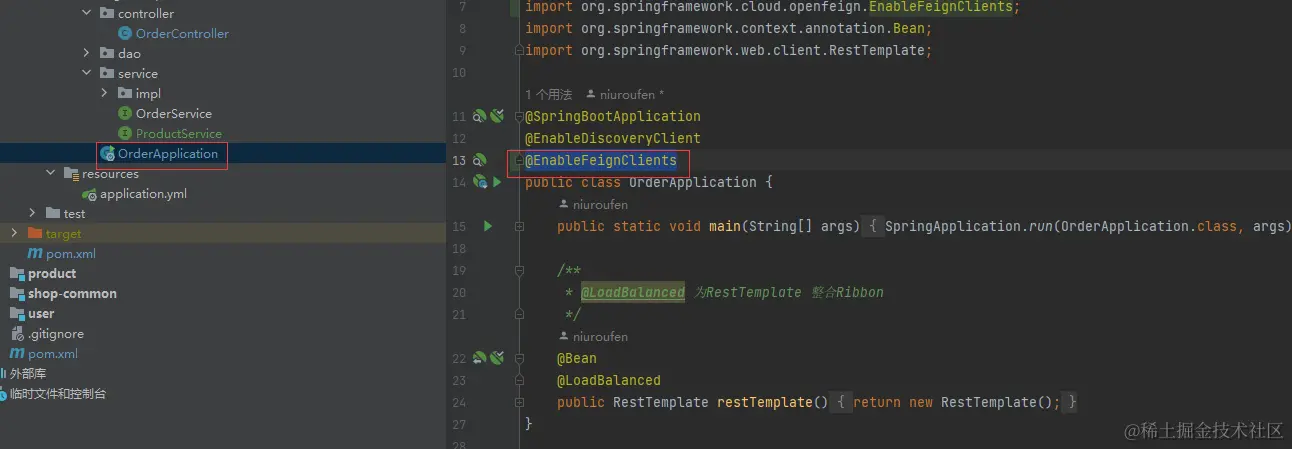Click the green run arrow beside main method
The image size is (1292, 449).
pyautogui.click(x=488, y=226)
